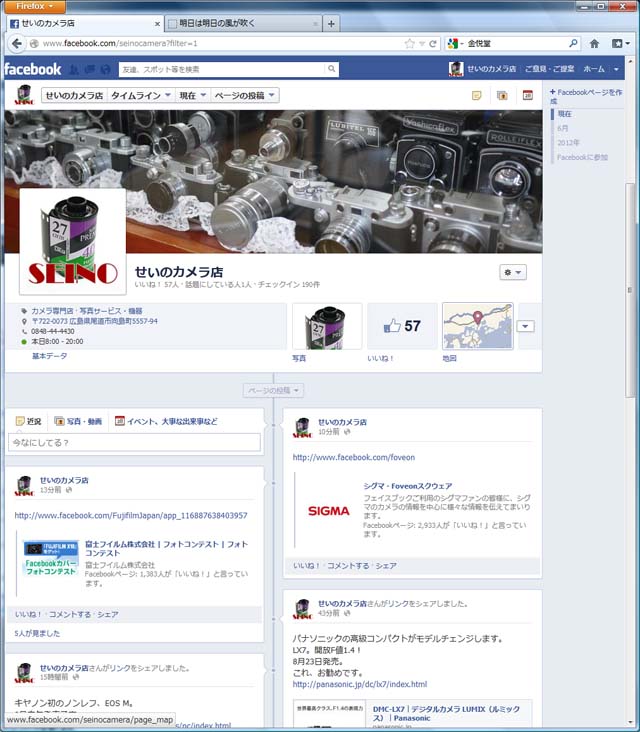Click the vertical page scrollbar thumb
The image size is (640, 732).
point(630,289)
